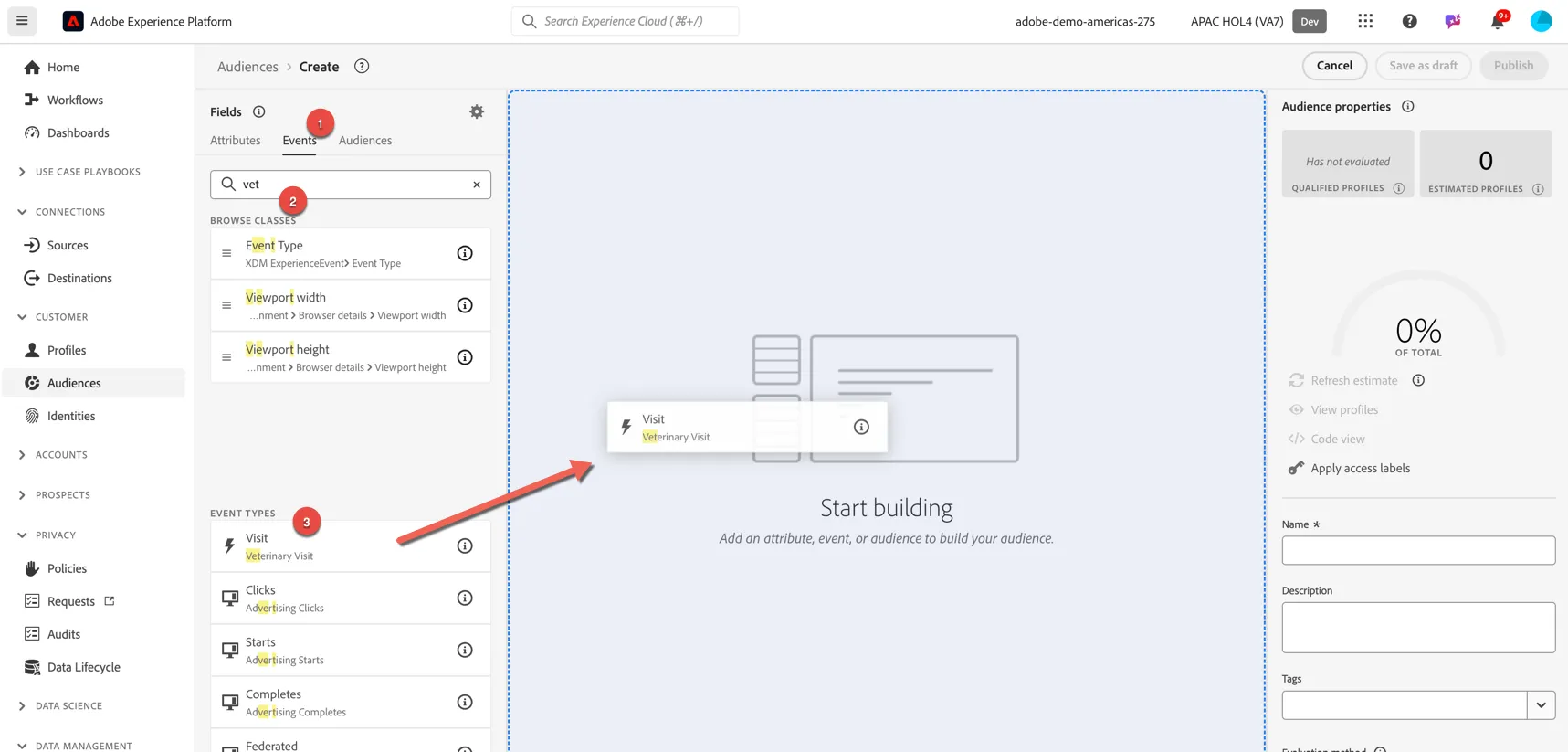Switch to the Audiences fields tab
Viewport: 1568px width, 752px height.
click(365, 140)
